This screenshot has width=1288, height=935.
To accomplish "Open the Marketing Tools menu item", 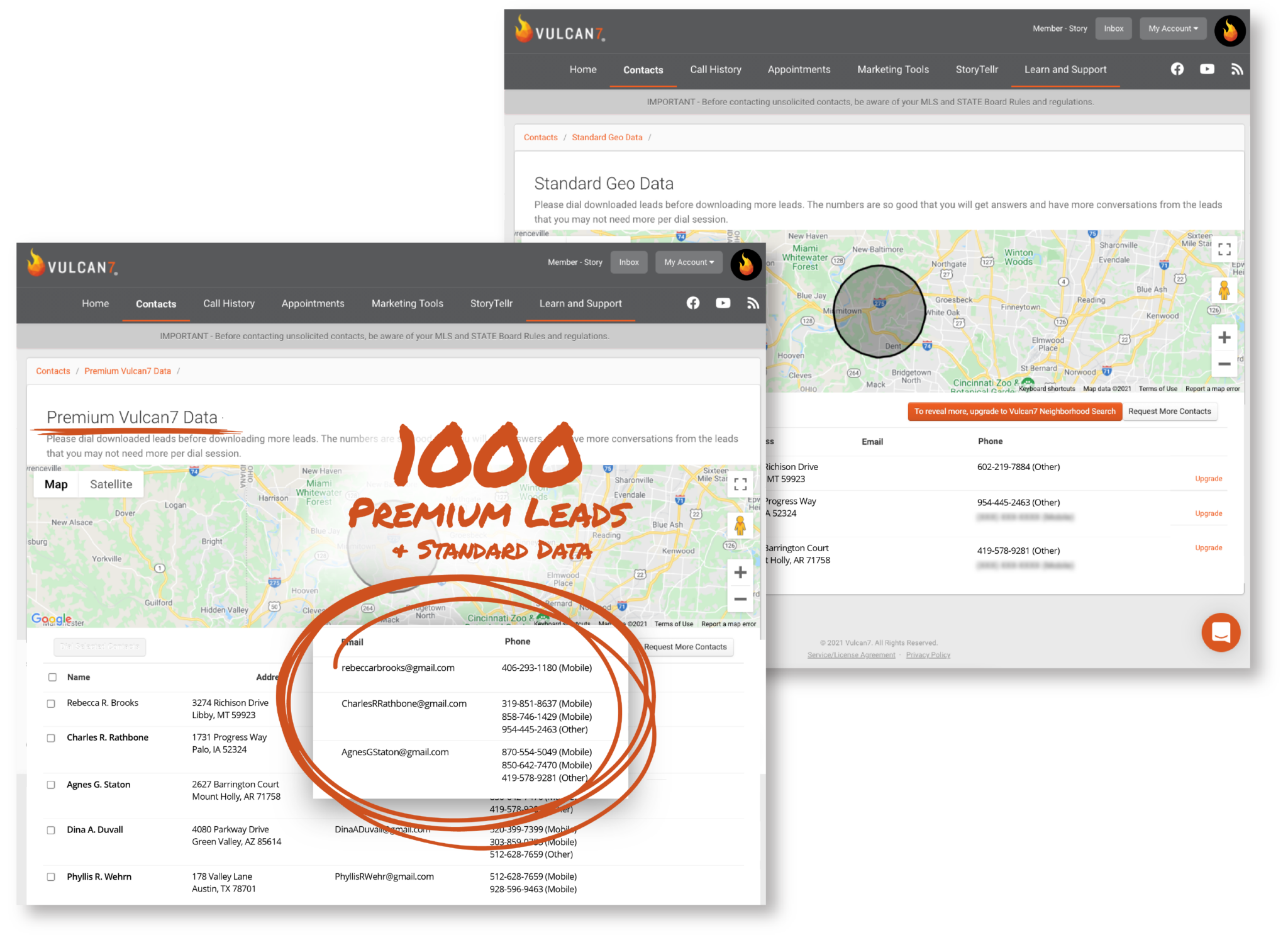I will click(x=407, y=303).
